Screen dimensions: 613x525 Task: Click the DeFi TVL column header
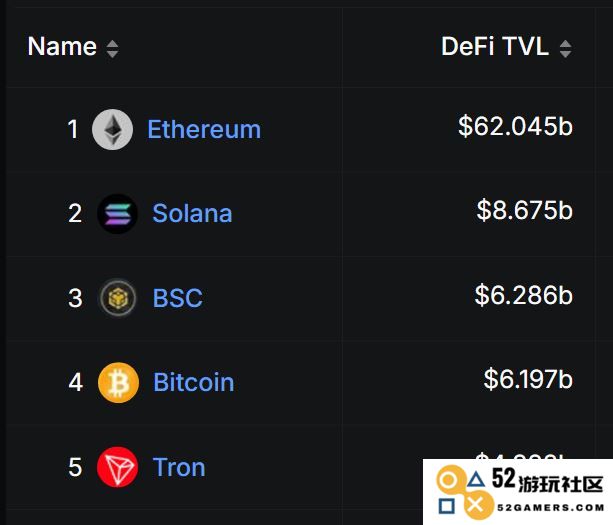click(x=495, y=47)
